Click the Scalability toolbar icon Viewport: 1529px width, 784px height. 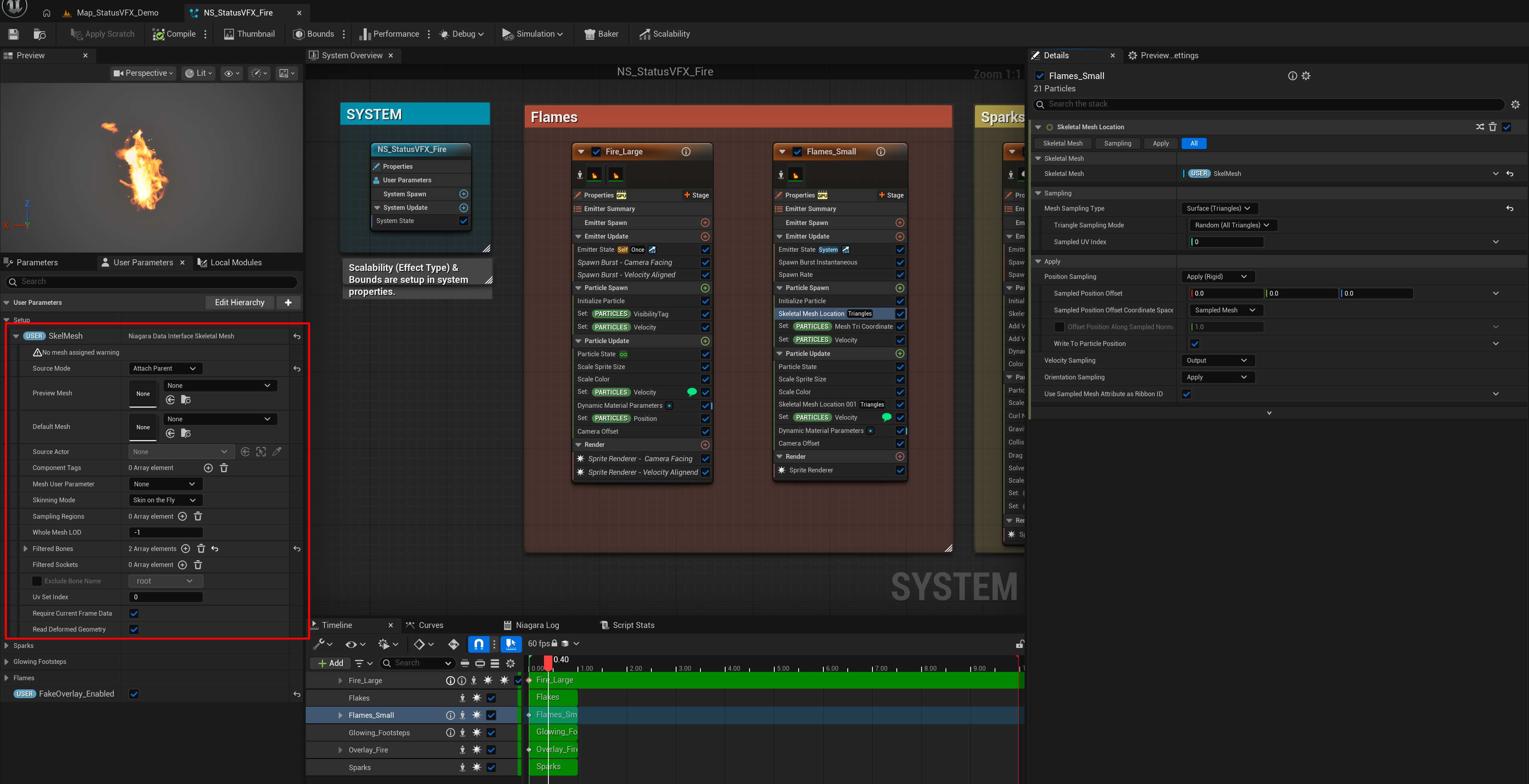[x=645, y=34]
